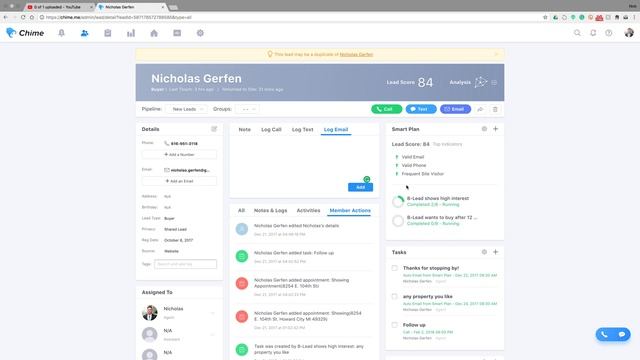
Task: Click the Nicholas agent photo
Action: click(x=149, y=313)
